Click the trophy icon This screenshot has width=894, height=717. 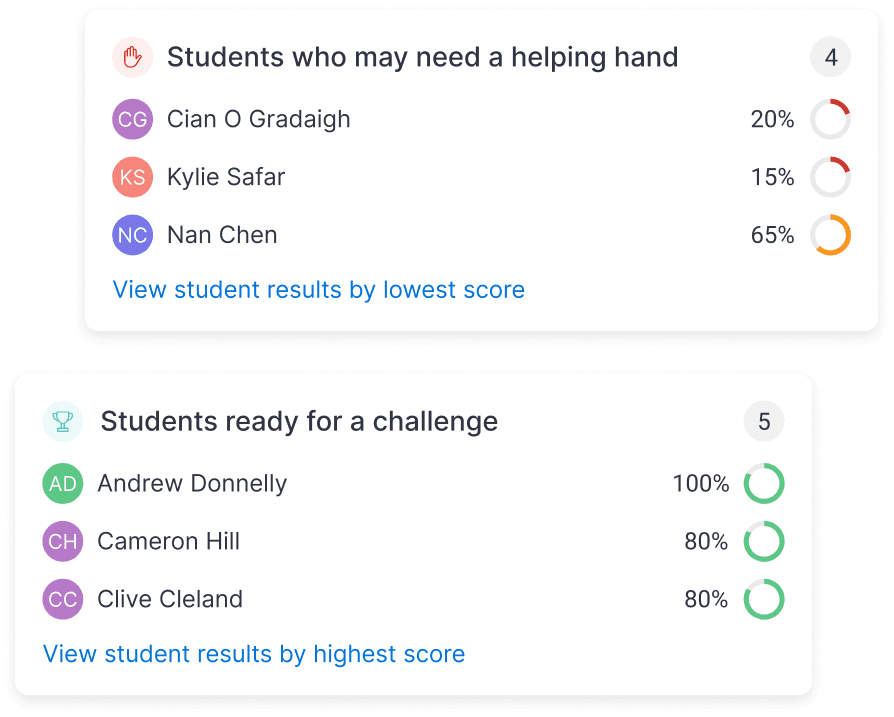(x=63, y=421)
